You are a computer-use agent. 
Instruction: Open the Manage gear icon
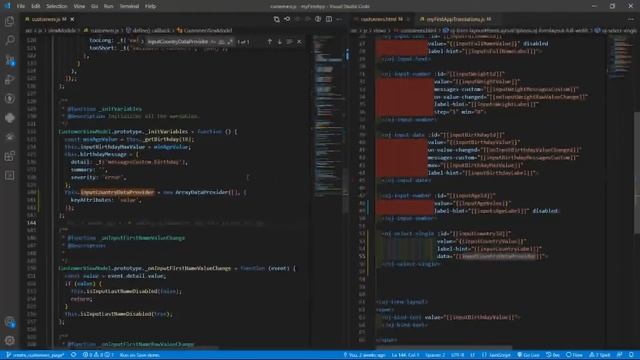10,340
